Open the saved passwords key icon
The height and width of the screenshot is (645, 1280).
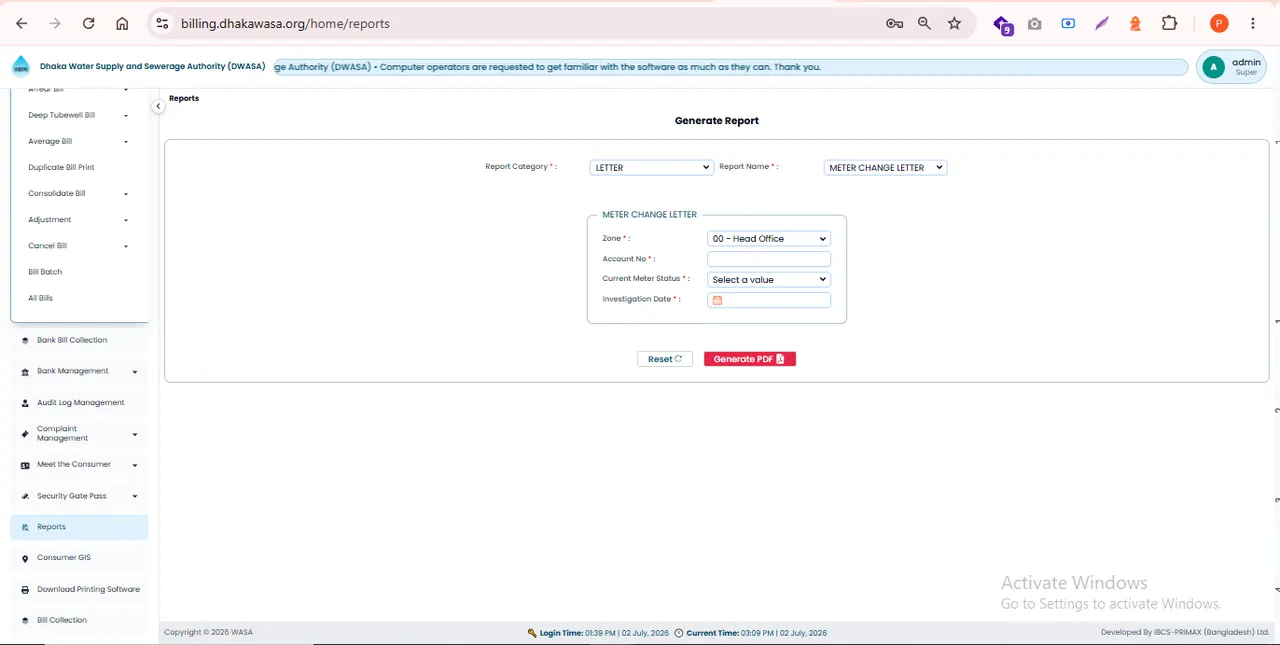pos(894,23)
